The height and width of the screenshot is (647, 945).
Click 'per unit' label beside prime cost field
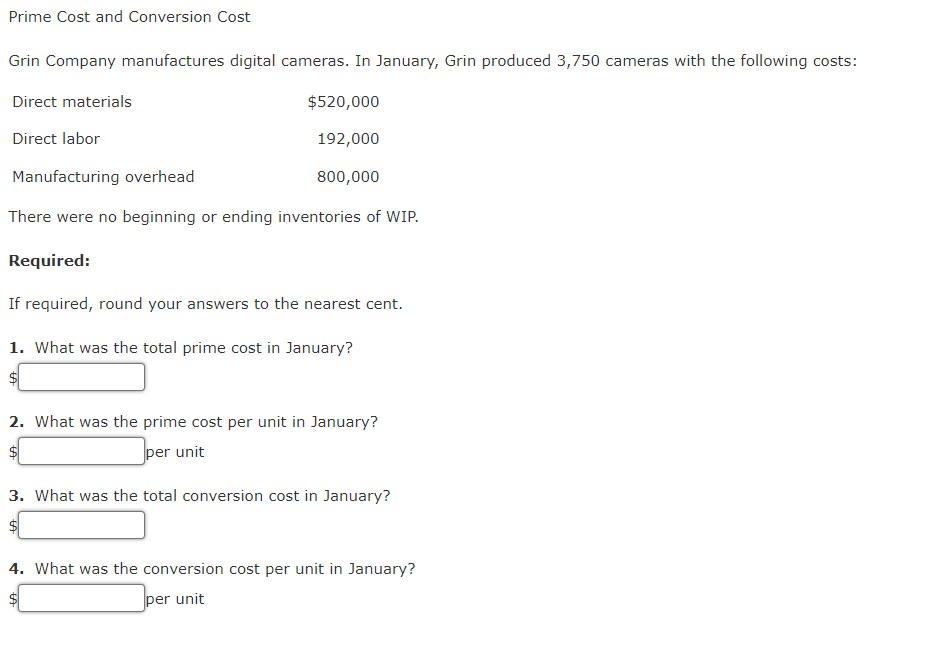pyautogui.click(x=175, y=452)
